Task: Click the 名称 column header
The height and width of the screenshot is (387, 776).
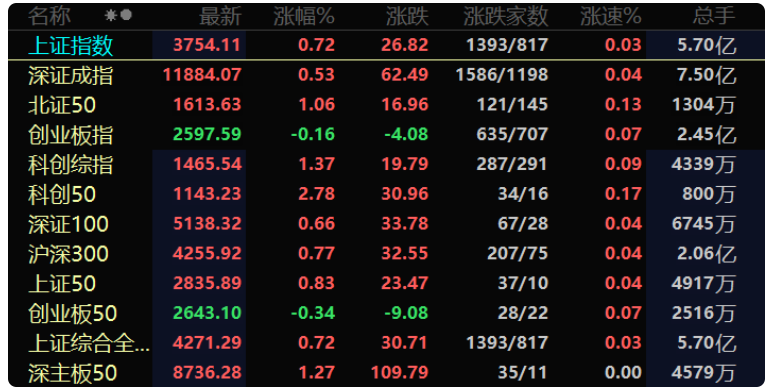Action: [x=49, y=17]
